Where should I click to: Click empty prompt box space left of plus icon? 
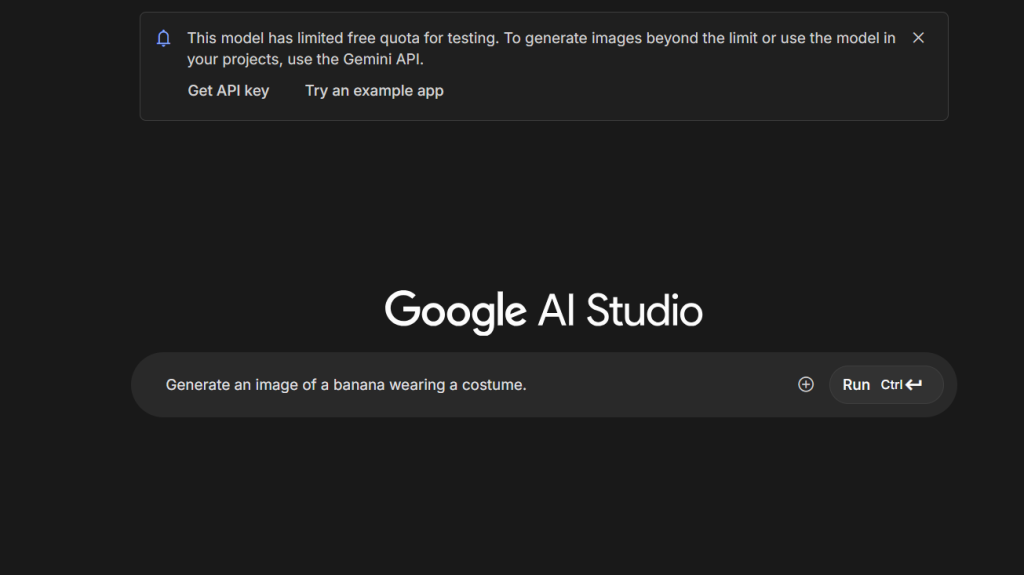[x=680, y=385]
